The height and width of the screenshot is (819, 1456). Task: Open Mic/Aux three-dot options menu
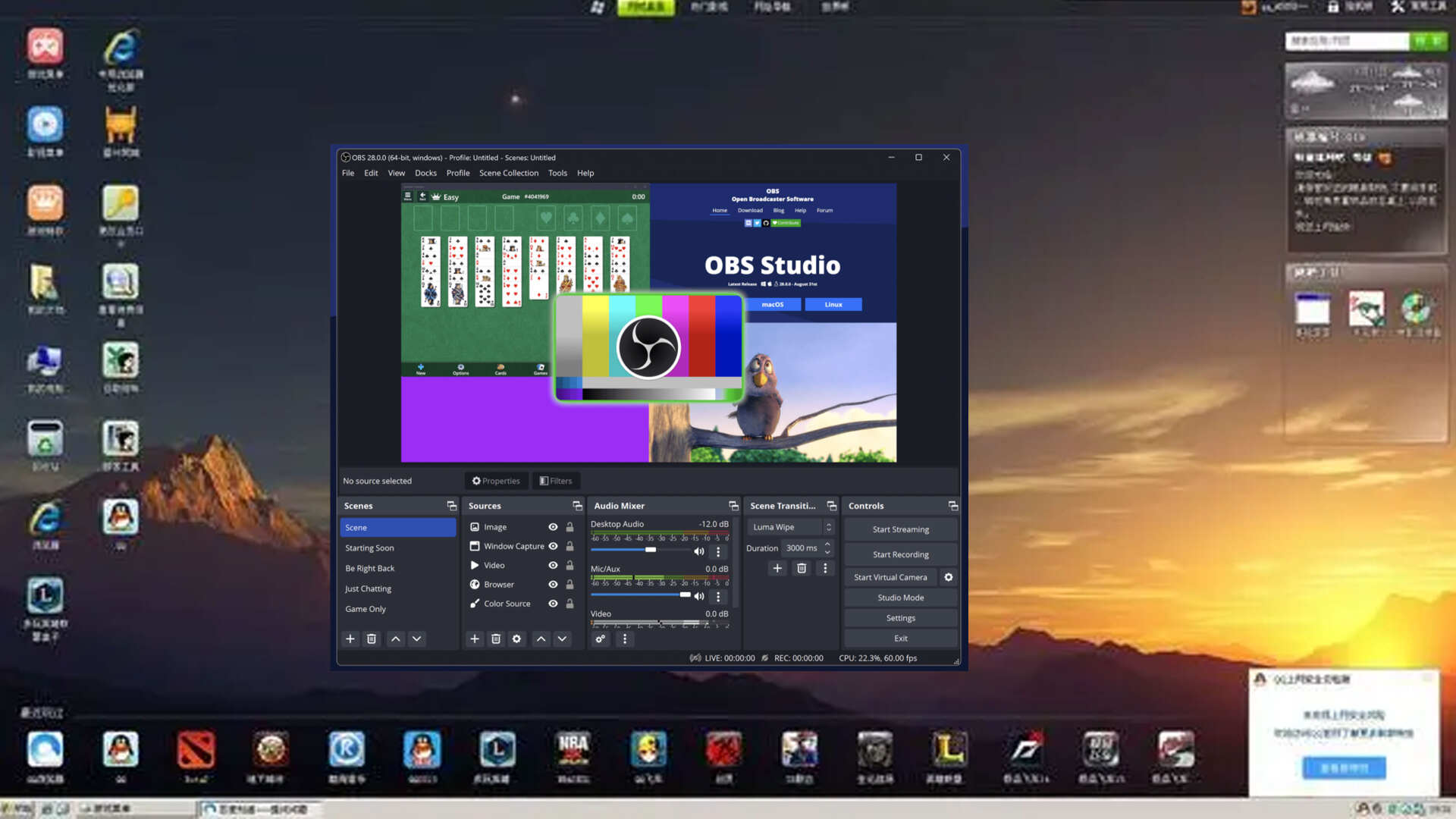(x=718, y=596)
